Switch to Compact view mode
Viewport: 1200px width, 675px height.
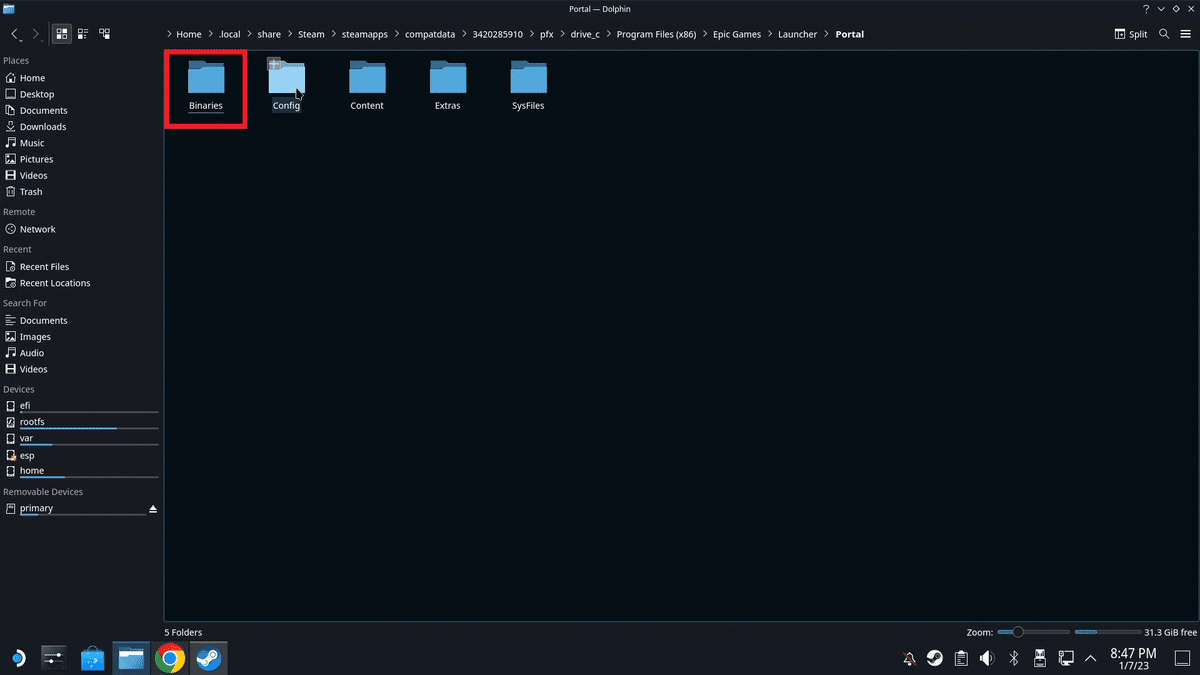coord(83,34)
